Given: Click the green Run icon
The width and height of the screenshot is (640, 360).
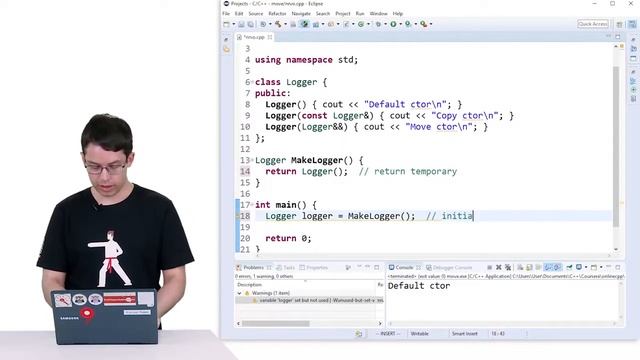Looking at the screenshot, I should point(393,24).
